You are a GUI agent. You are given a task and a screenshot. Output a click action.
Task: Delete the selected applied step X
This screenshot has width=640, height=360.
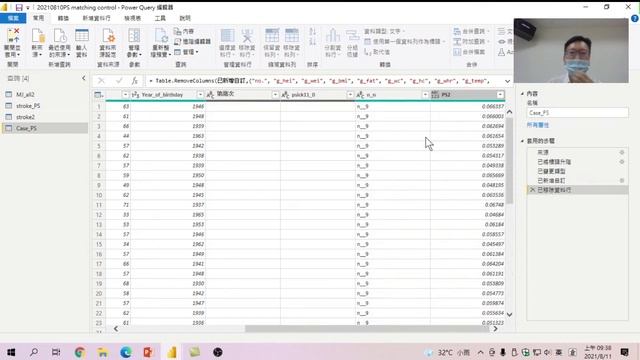532,190
